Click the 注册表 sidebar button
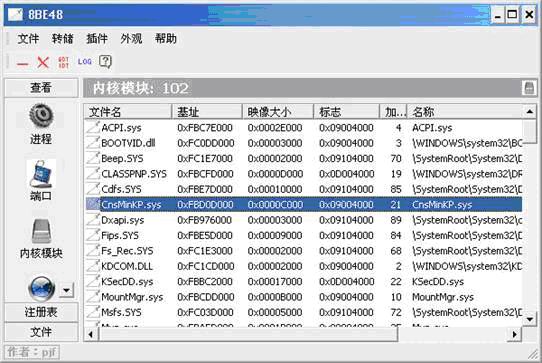 41,312
